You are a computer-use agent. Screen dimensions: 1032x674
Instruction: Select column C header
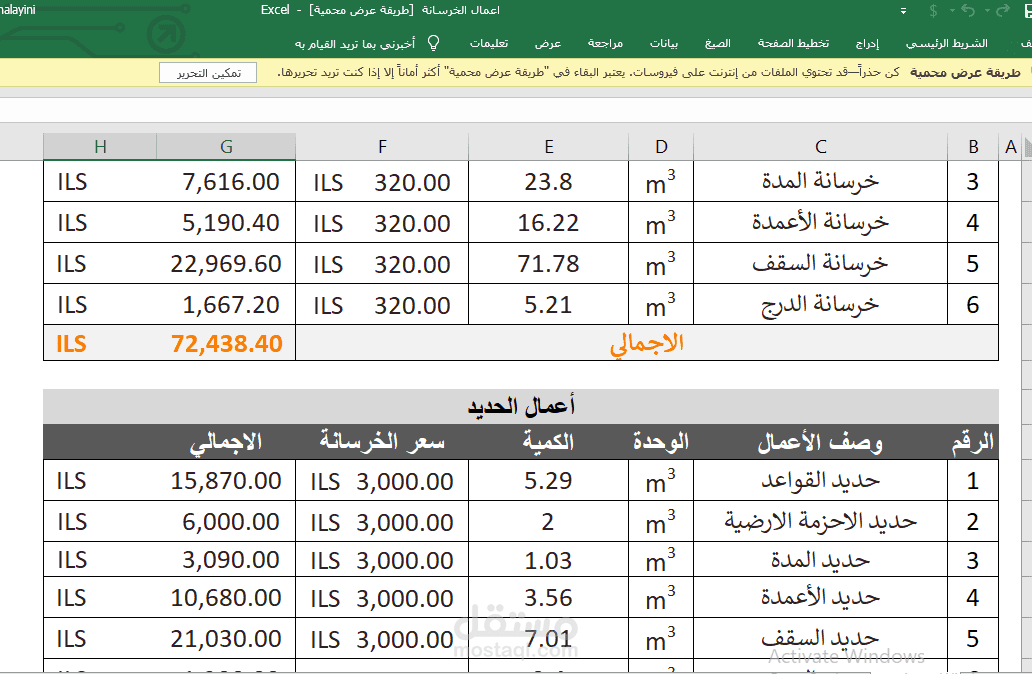(821, 147)
